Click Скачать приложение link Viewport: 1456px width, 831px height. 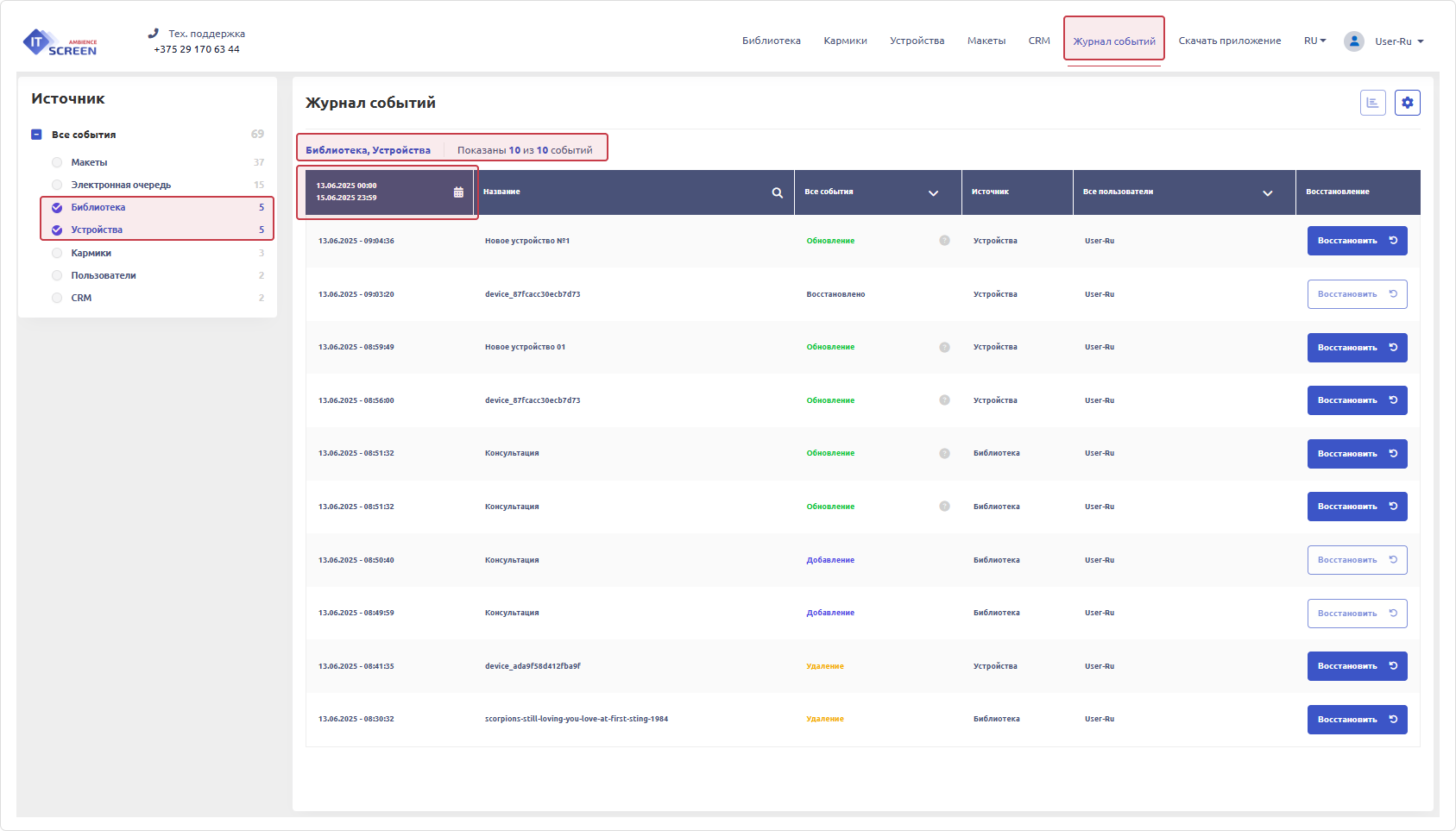click(x=1229, y=41)
